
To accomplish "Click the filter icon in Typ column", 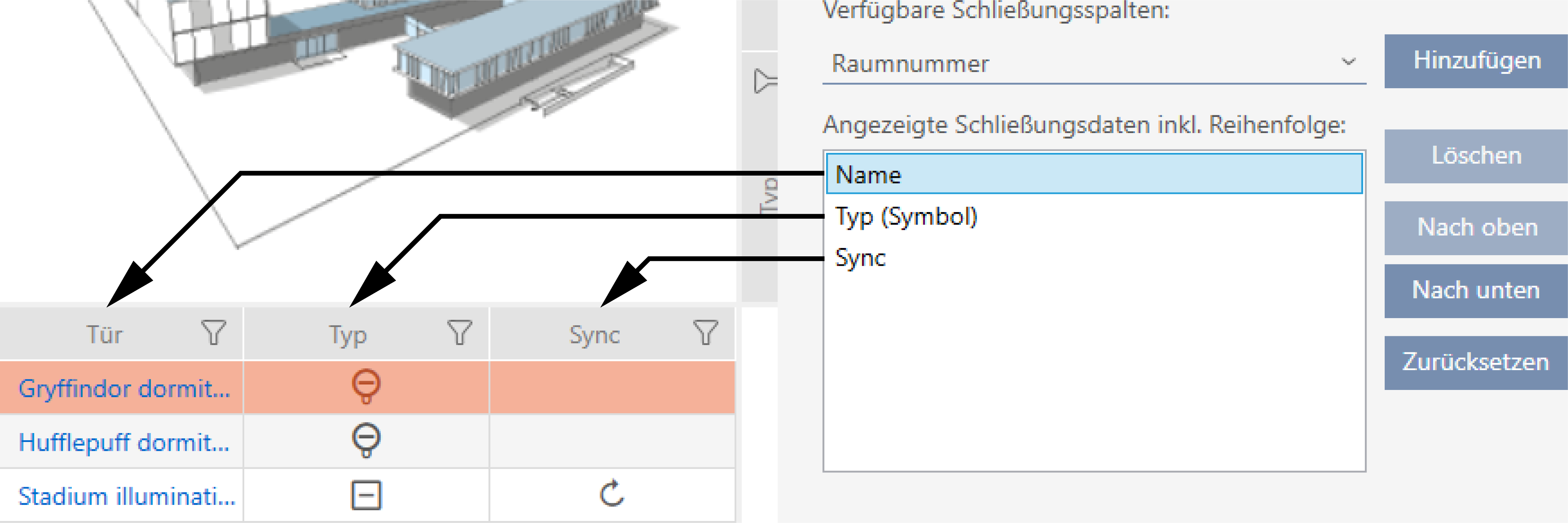I will (459, 333).
